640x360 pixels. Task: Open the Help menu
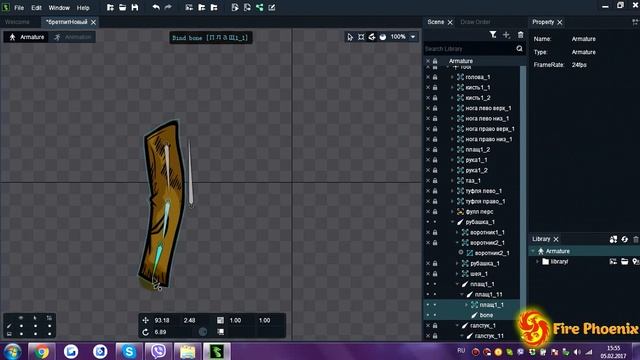(83, 8)
